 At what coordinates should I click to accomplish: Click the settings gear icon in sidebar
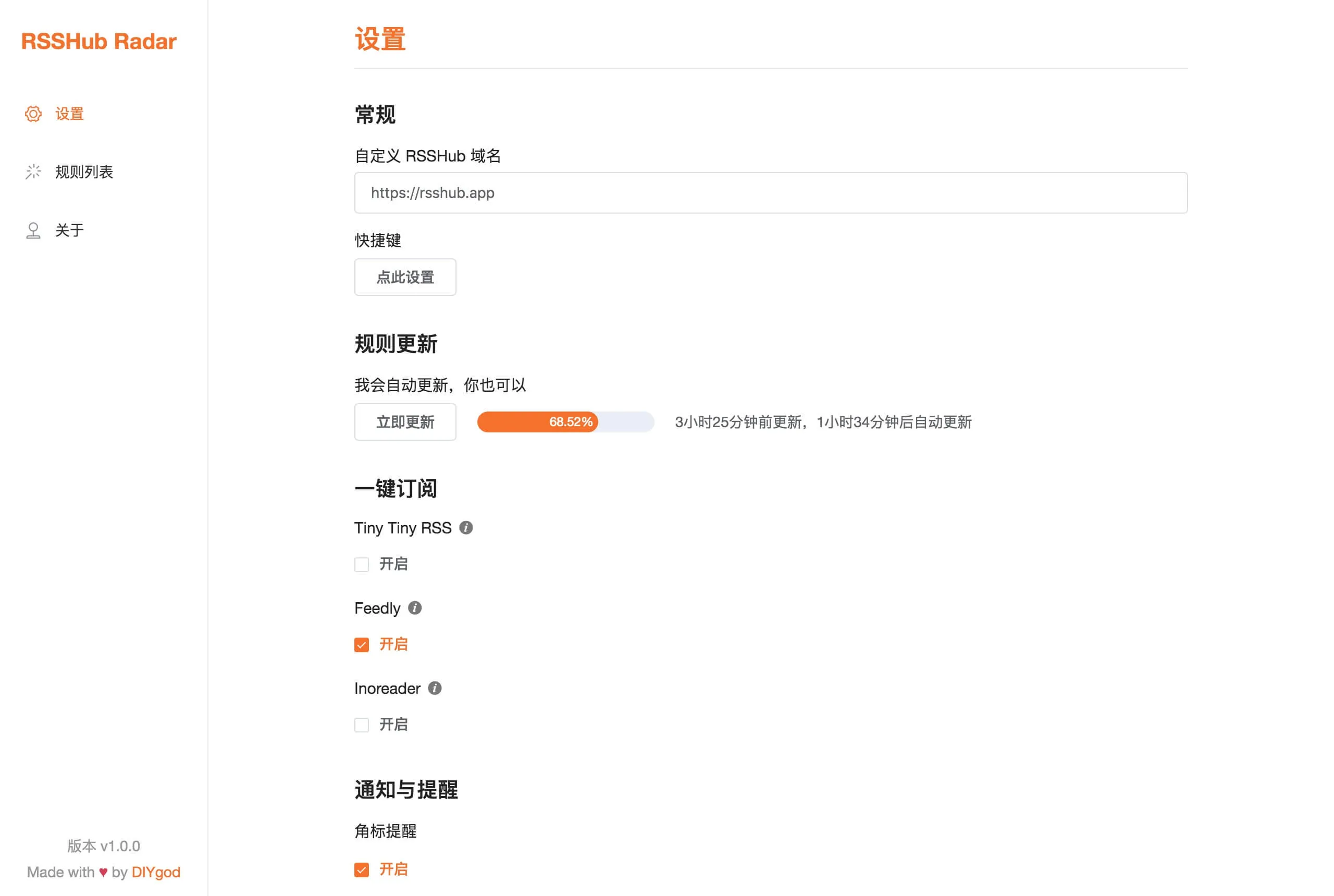tap(33, 114)
